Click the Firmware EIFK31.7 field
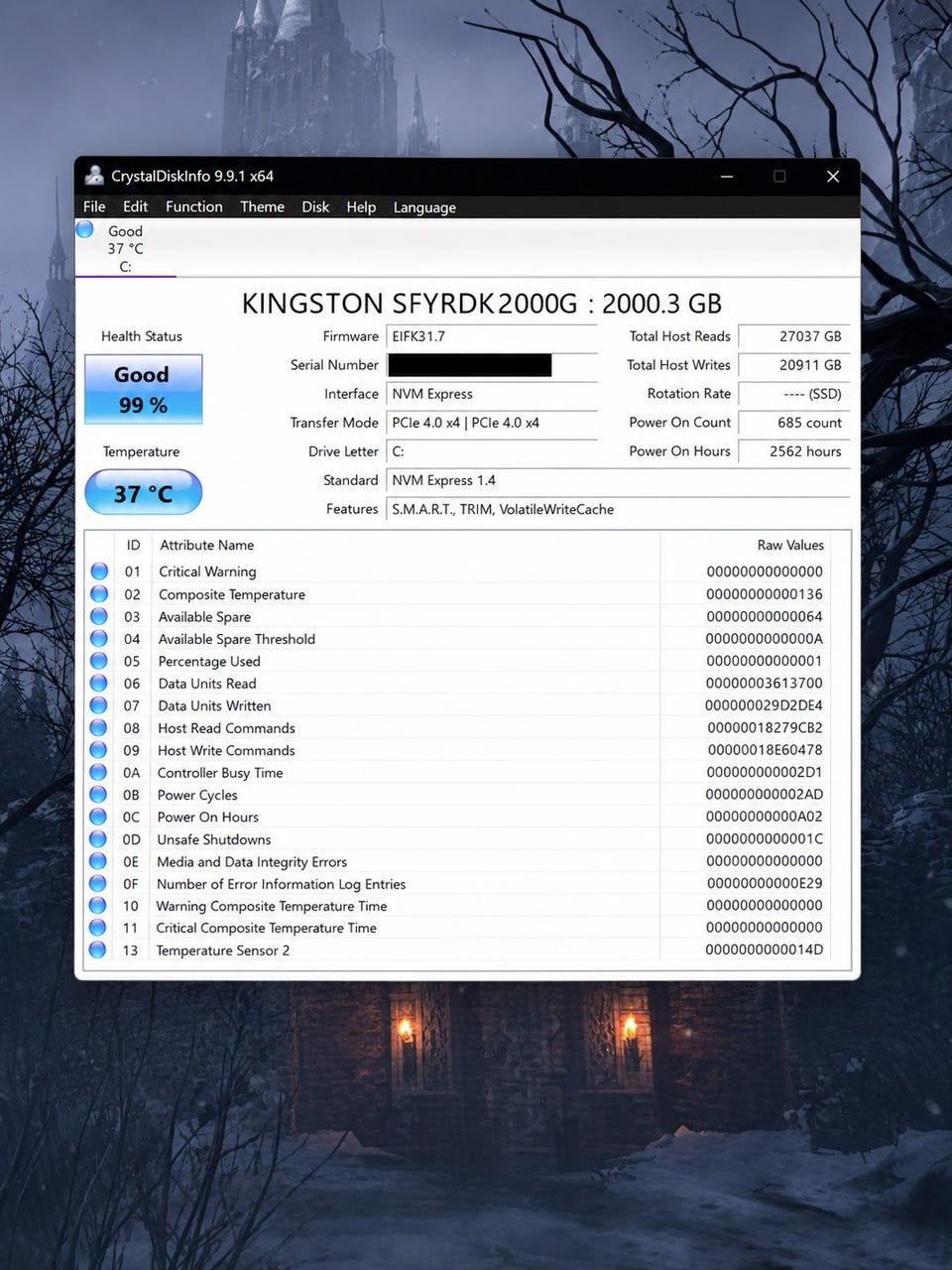 (x=492, y=336)
